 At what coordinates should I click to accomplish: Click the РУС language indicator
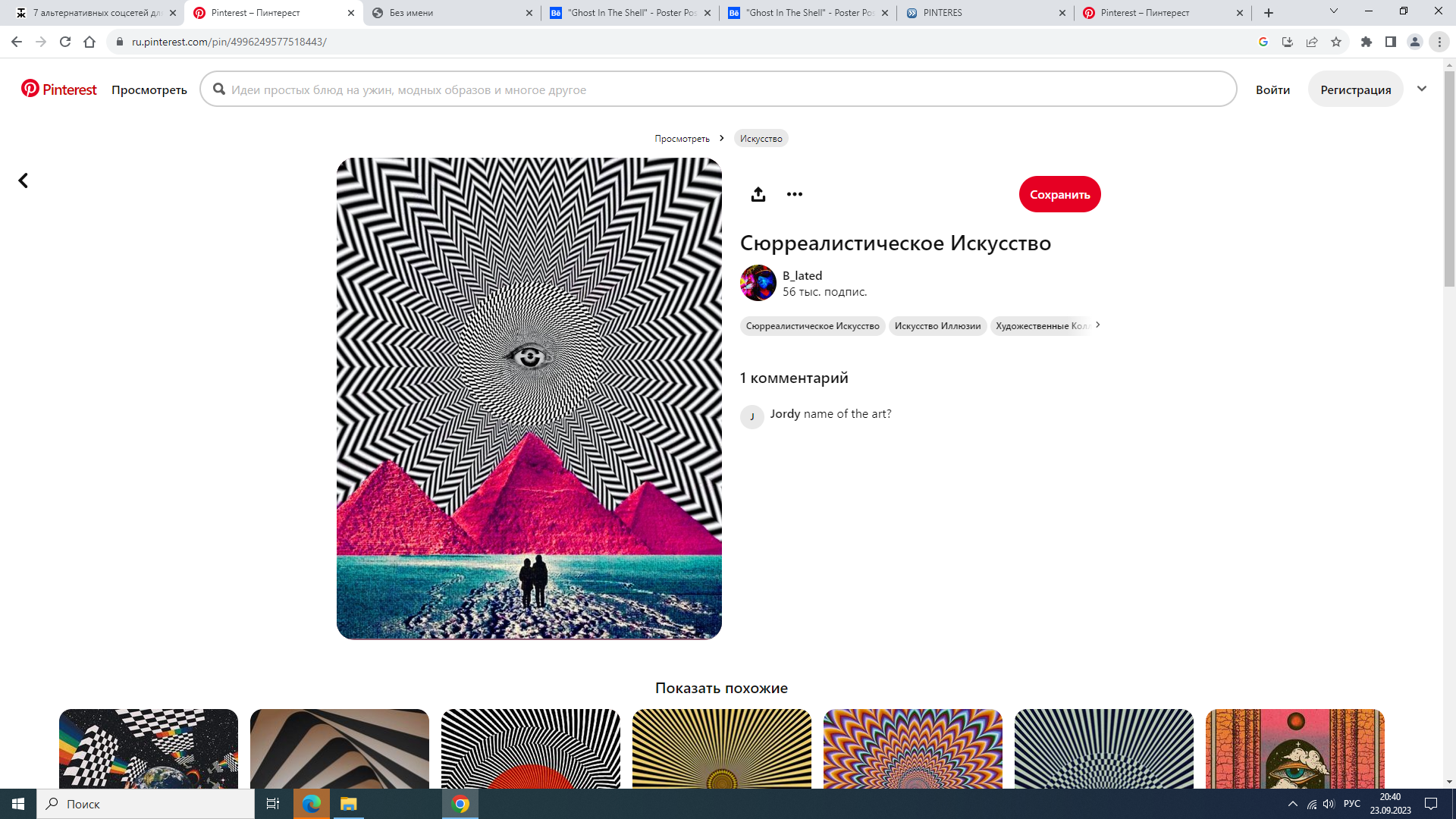click(1352, 804)
